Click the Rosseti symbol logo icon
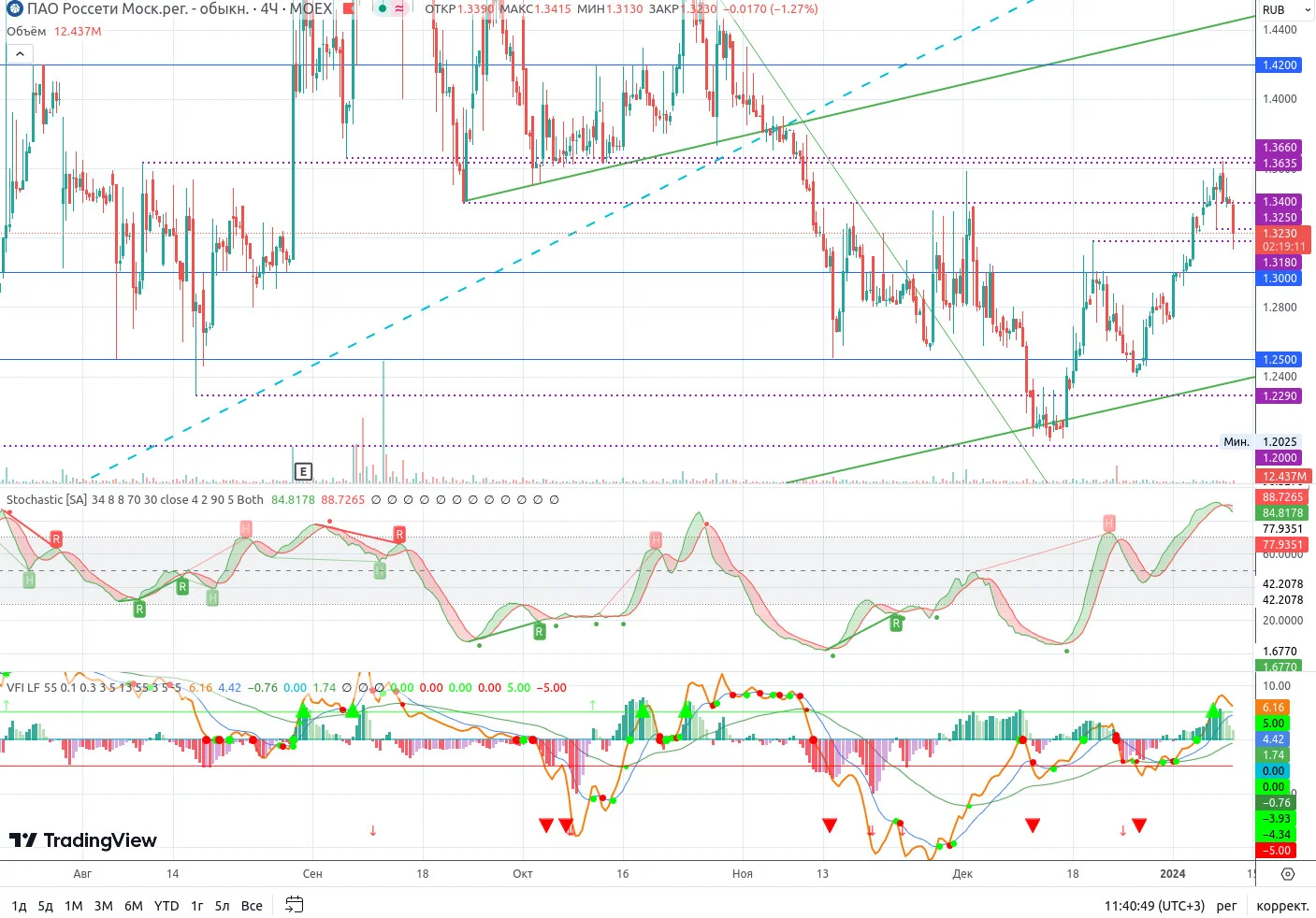Viewport: 1316px width, 918px height. tap(14, 9)
